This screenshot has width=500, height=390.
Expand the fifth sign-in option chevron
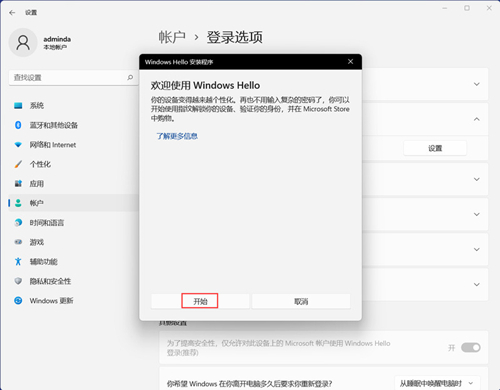477,249
